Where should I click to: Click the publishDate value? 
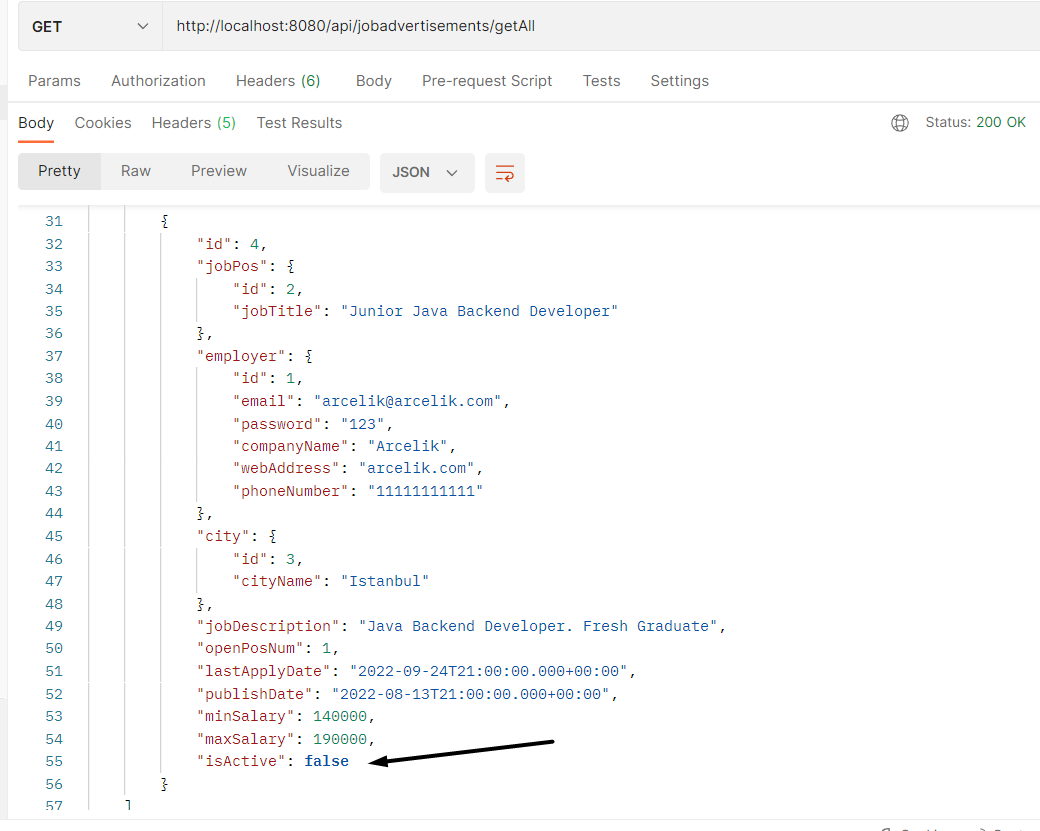(x=470, y=694)
